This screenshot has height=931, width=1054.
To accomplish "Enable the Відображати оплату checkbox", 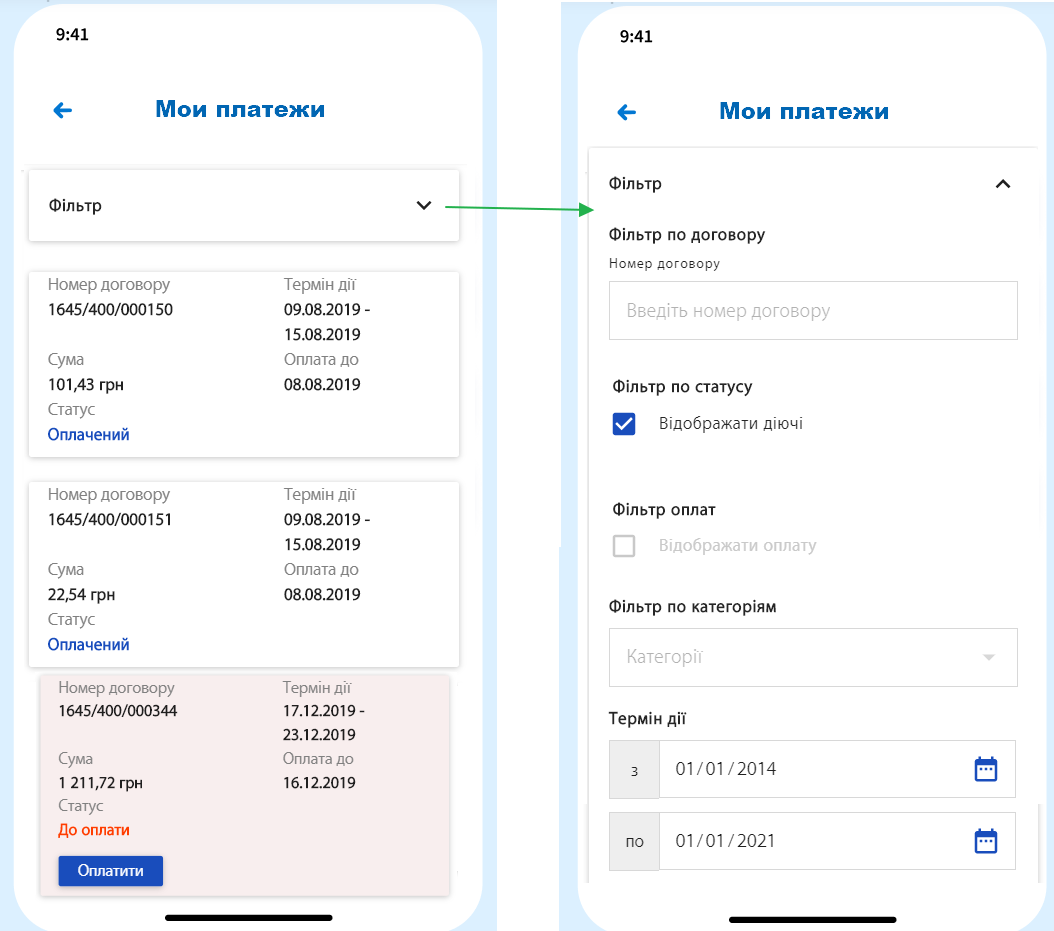I will [x=624, y=546].
